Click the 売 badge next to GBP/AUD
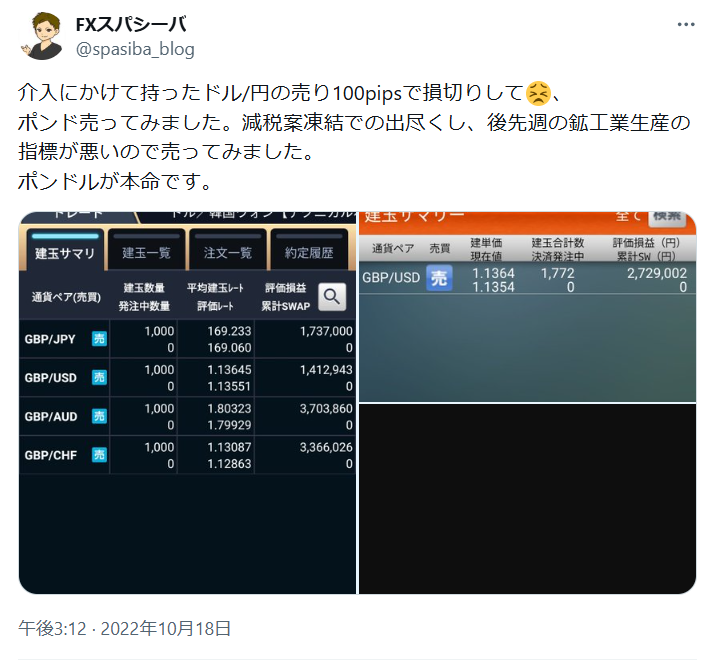 (99, 416)
